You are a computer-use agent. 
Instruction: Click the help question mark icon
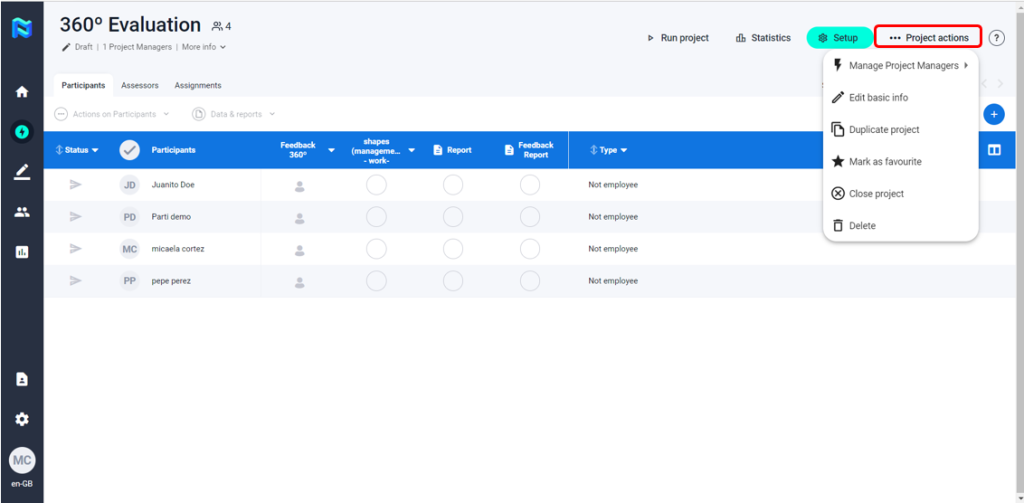click(x=996, y=38)
